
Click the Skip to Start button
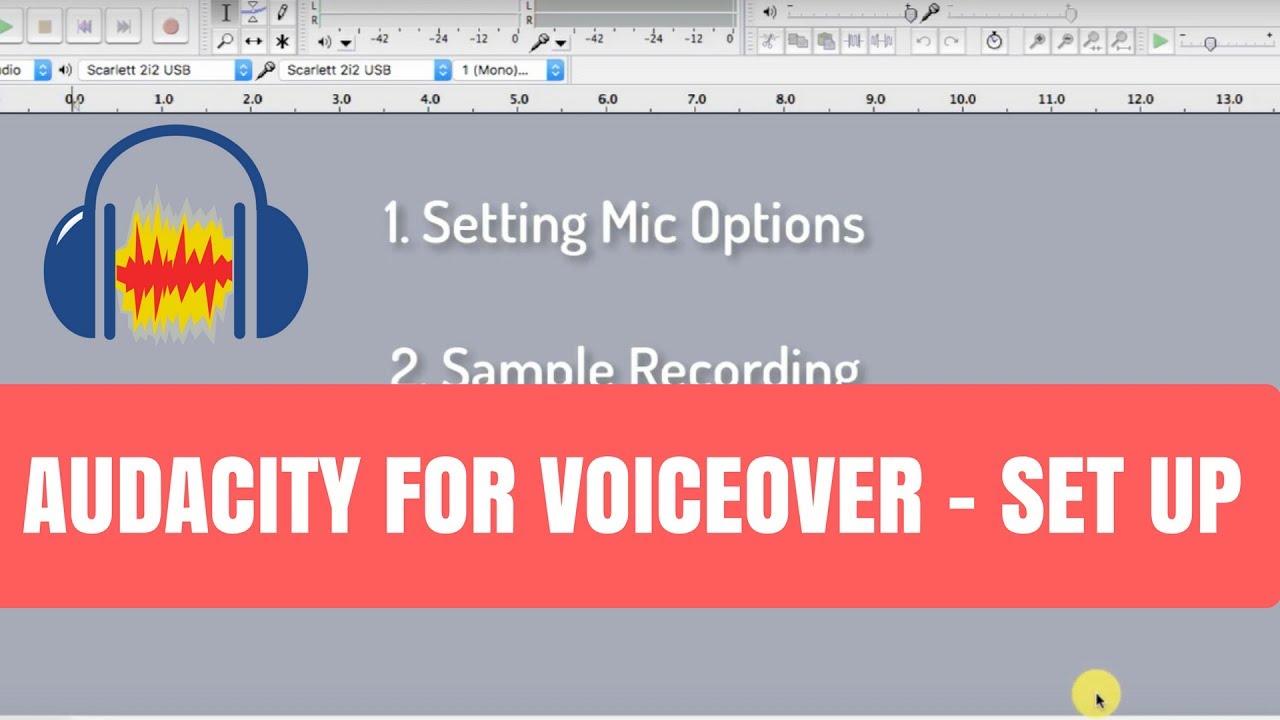click(x=84, y=27)
